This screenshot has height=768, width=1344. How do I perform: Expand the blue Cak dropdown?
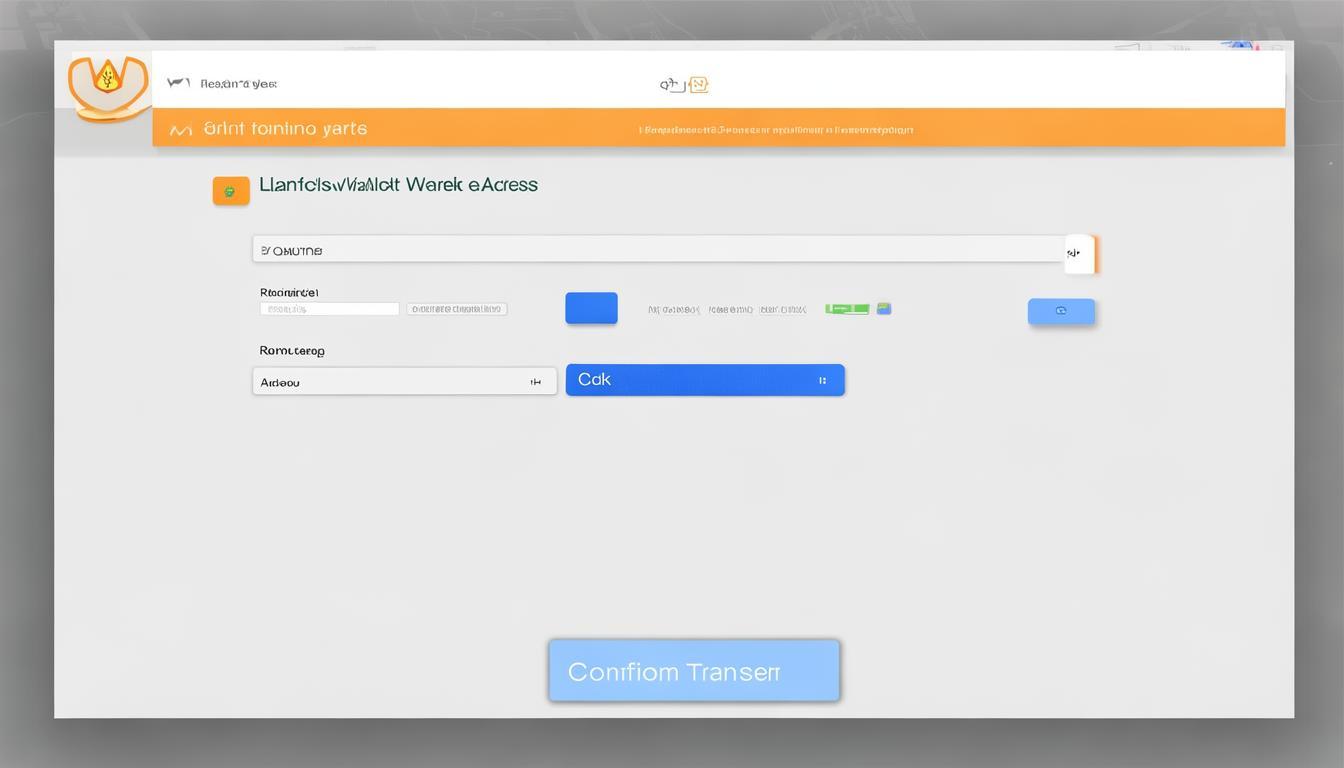pos(704,380)
